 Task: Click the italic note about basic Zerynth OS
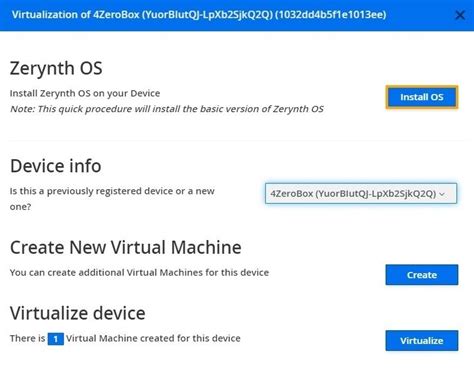click(x=167, y=109)
